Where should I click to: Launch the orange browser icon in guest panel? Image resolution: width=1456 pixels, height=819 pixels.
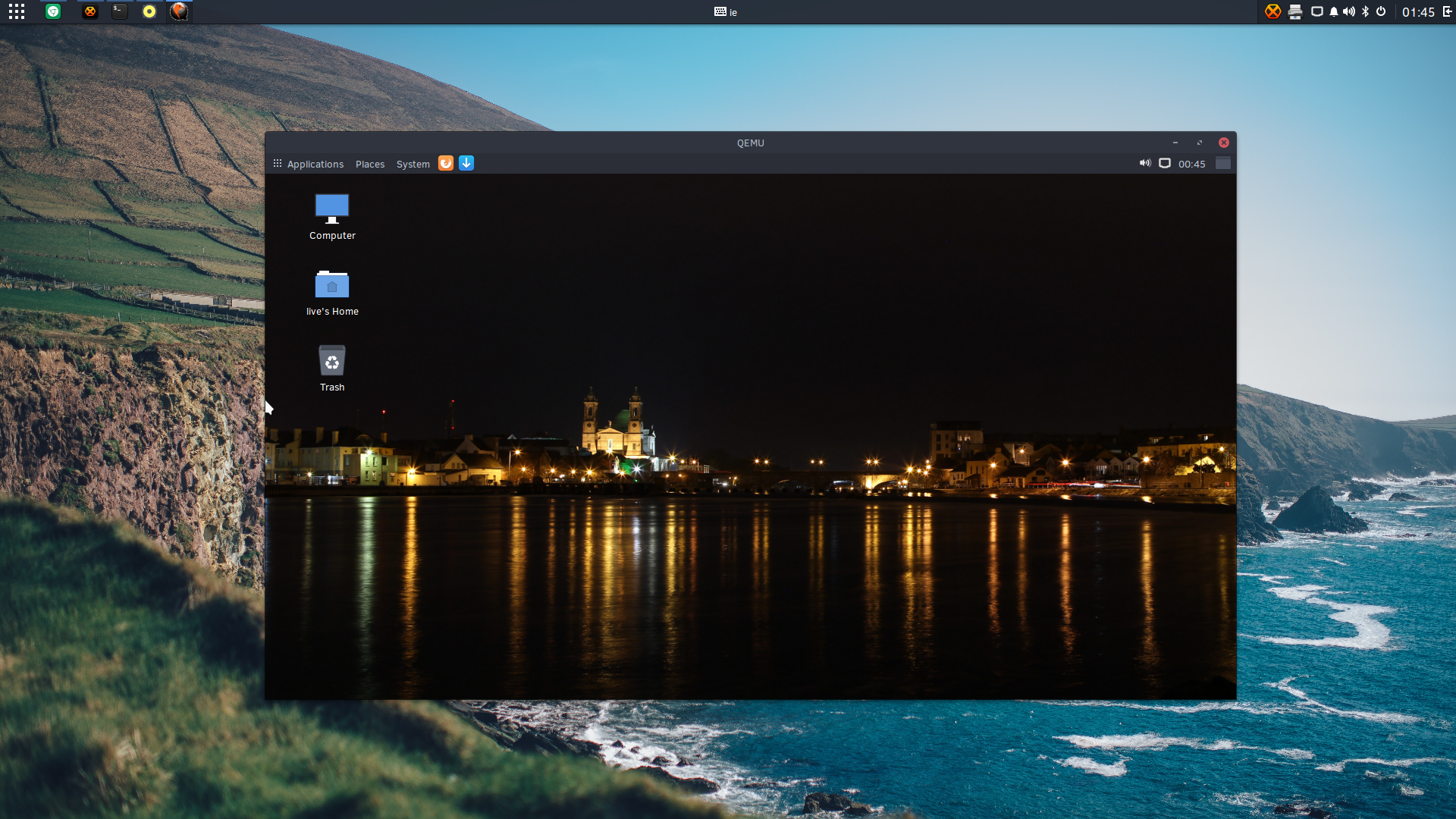[446, 163]
